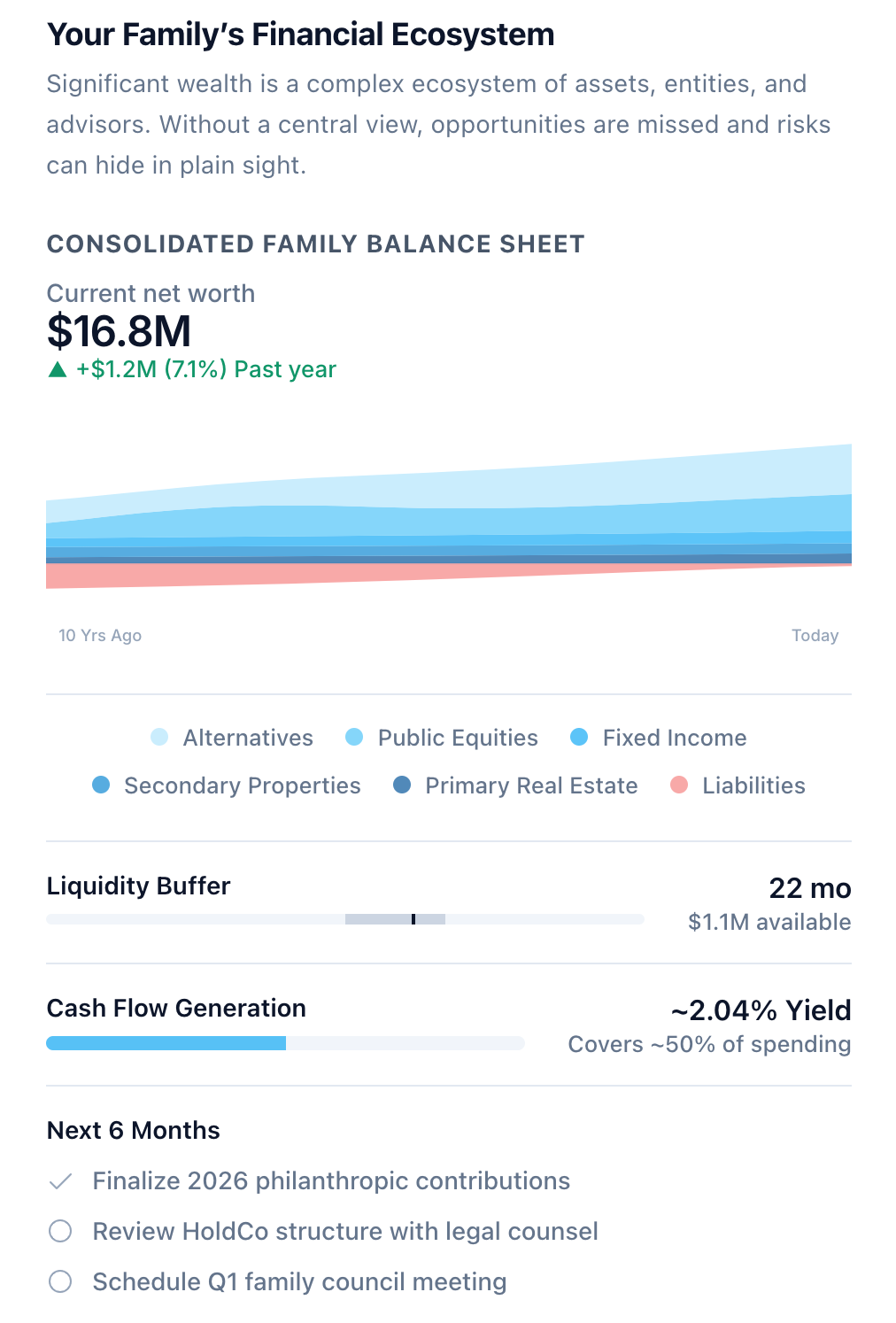896x1323 pixels.
Task: Expand the Next 6 Months section
Action: click(x=134, y=1130)
